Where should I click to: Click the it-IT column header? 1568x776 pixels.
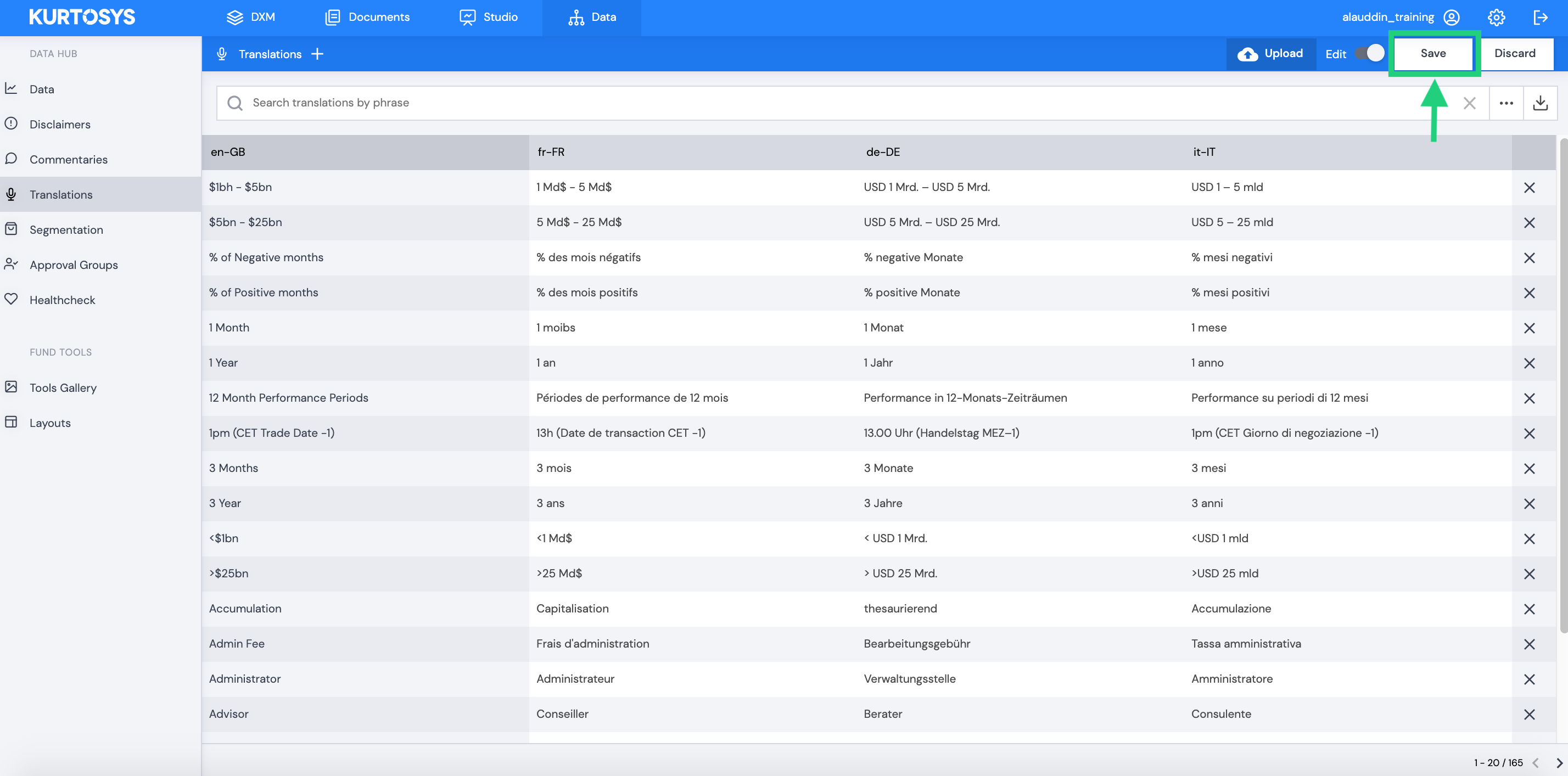click(x=1348, y=152)
